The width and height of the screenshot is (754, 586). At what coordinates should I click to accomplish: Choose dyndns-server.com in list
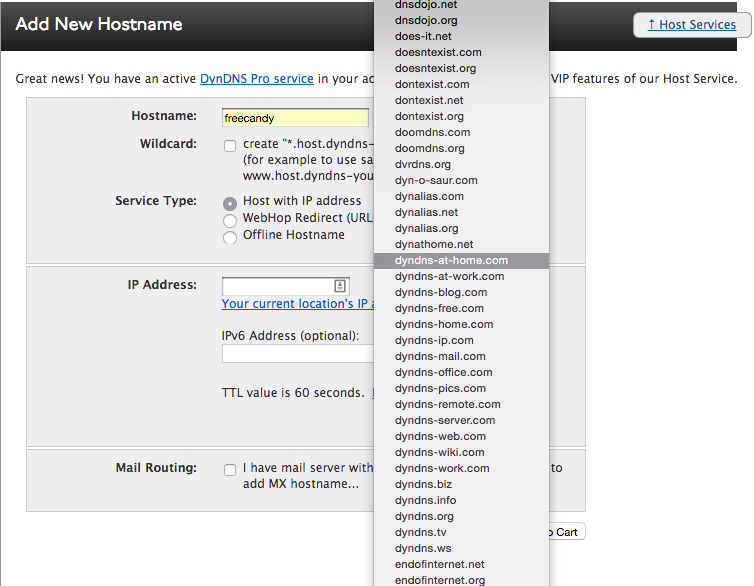click(x=444, y=420)
